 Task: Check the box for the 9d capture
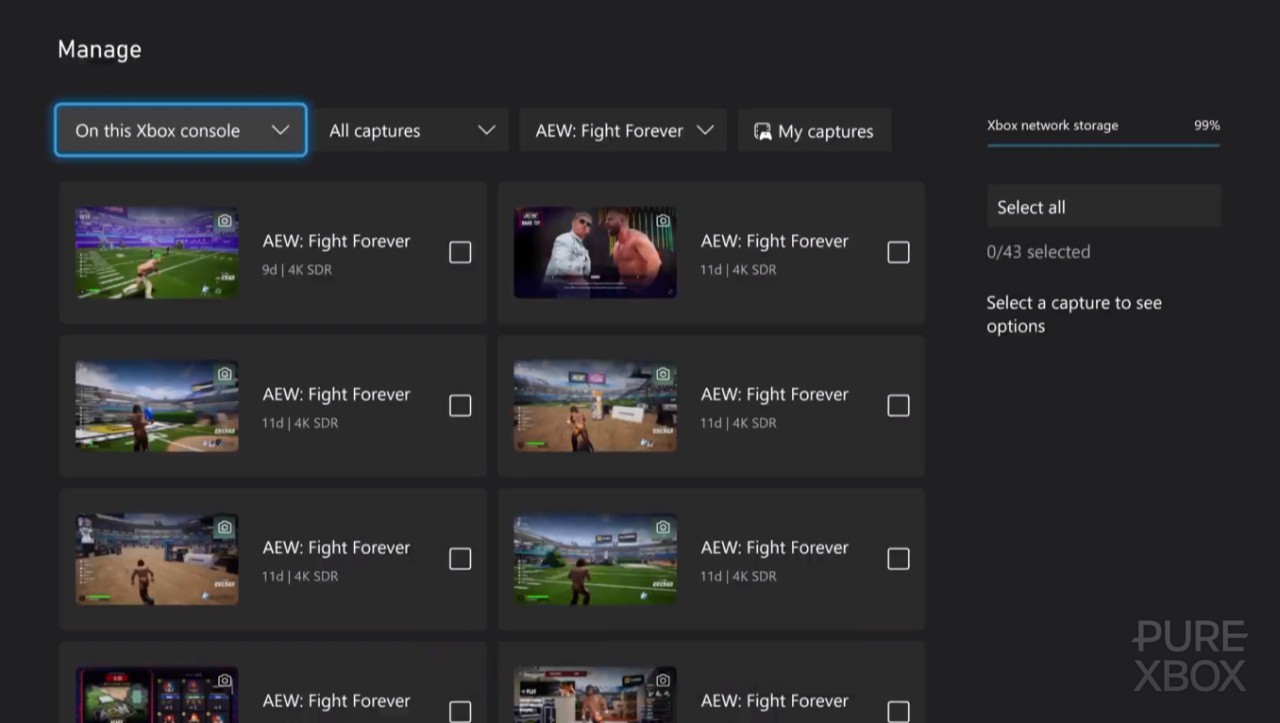(460, 252)
